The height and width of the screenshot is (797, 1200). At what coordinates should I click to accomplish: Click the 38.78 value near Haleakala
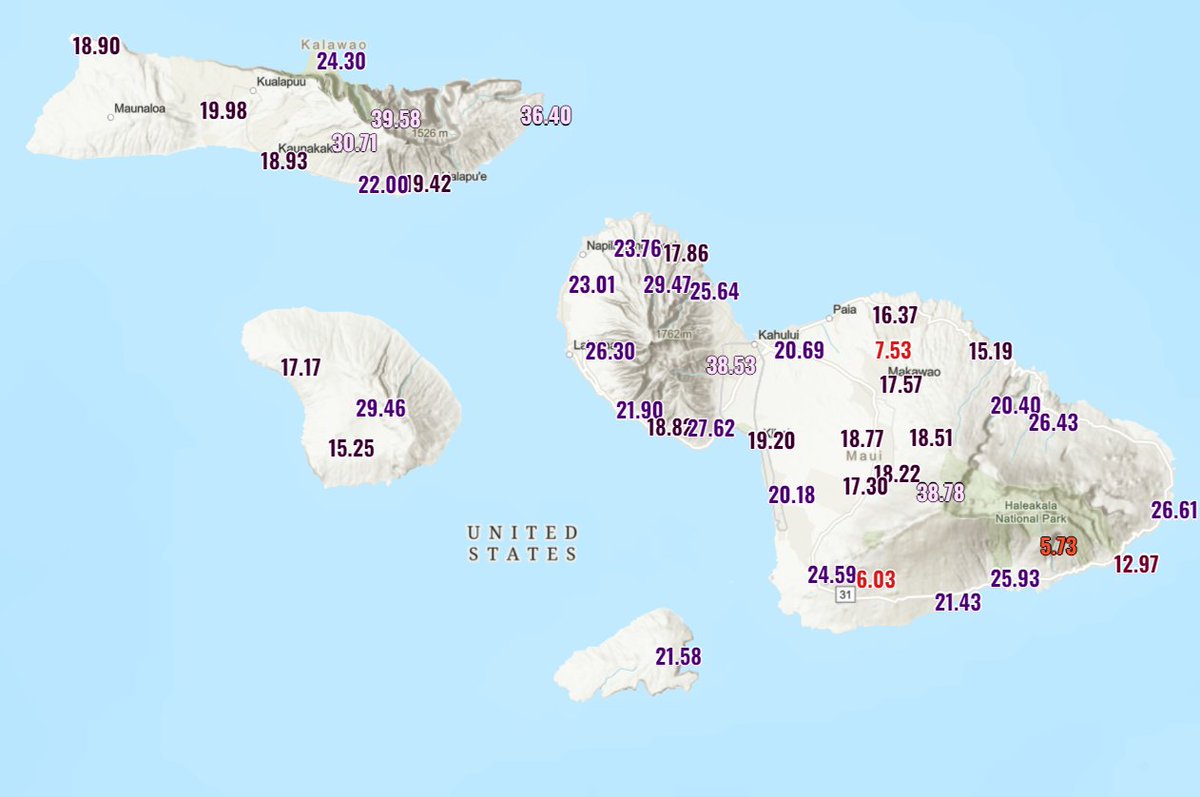coord(940,492)
